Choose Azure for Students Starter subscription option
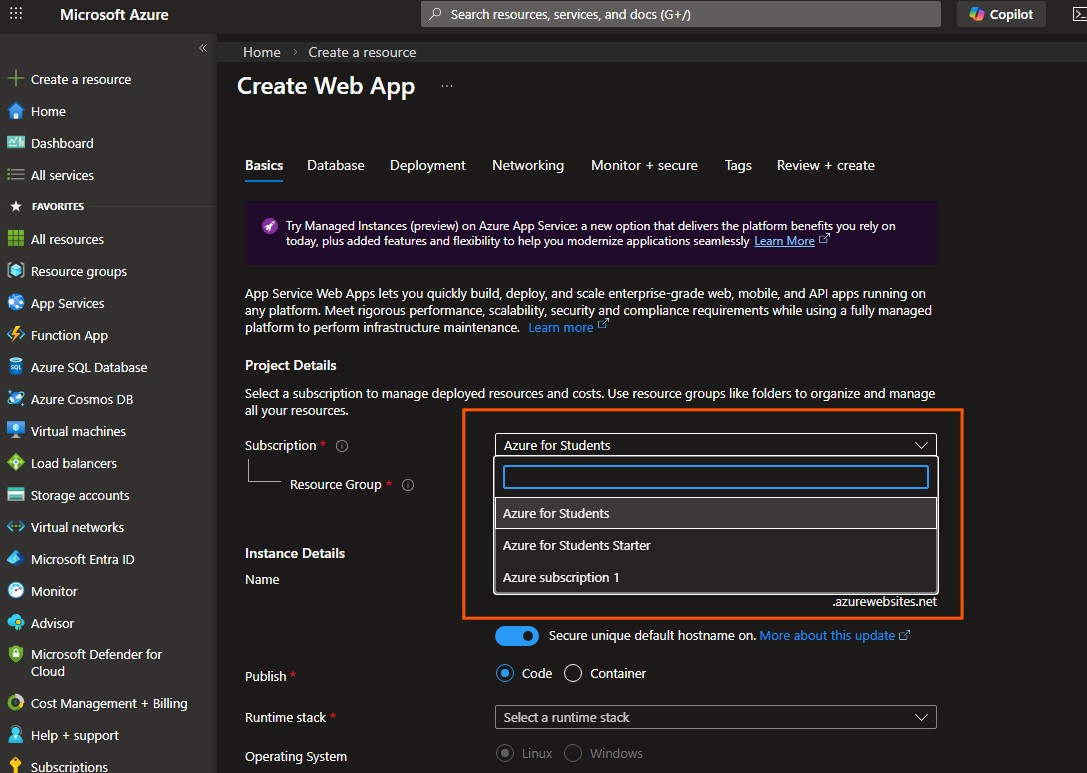 coord(715,546)
